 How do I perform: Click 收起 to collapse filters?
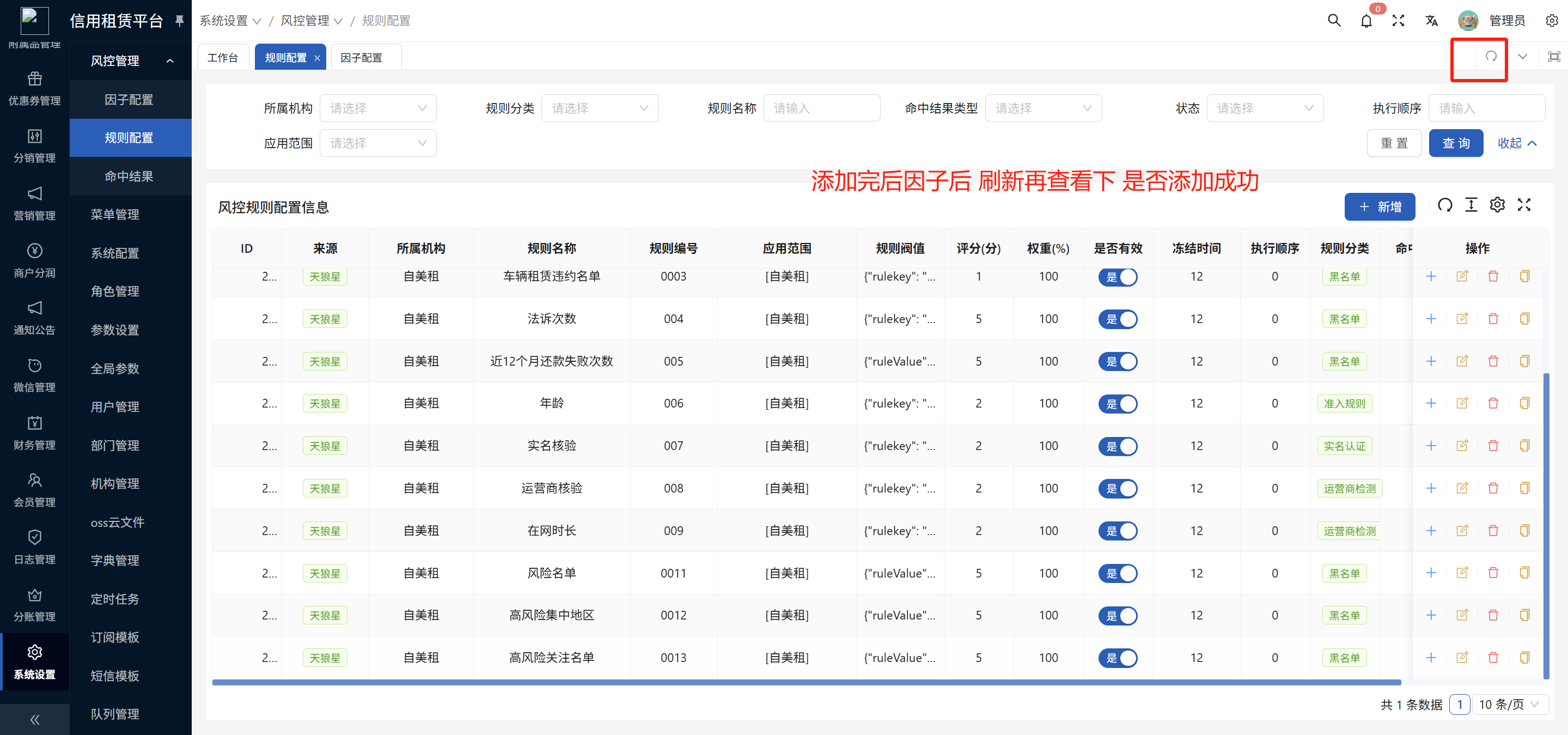point(1517,143)
